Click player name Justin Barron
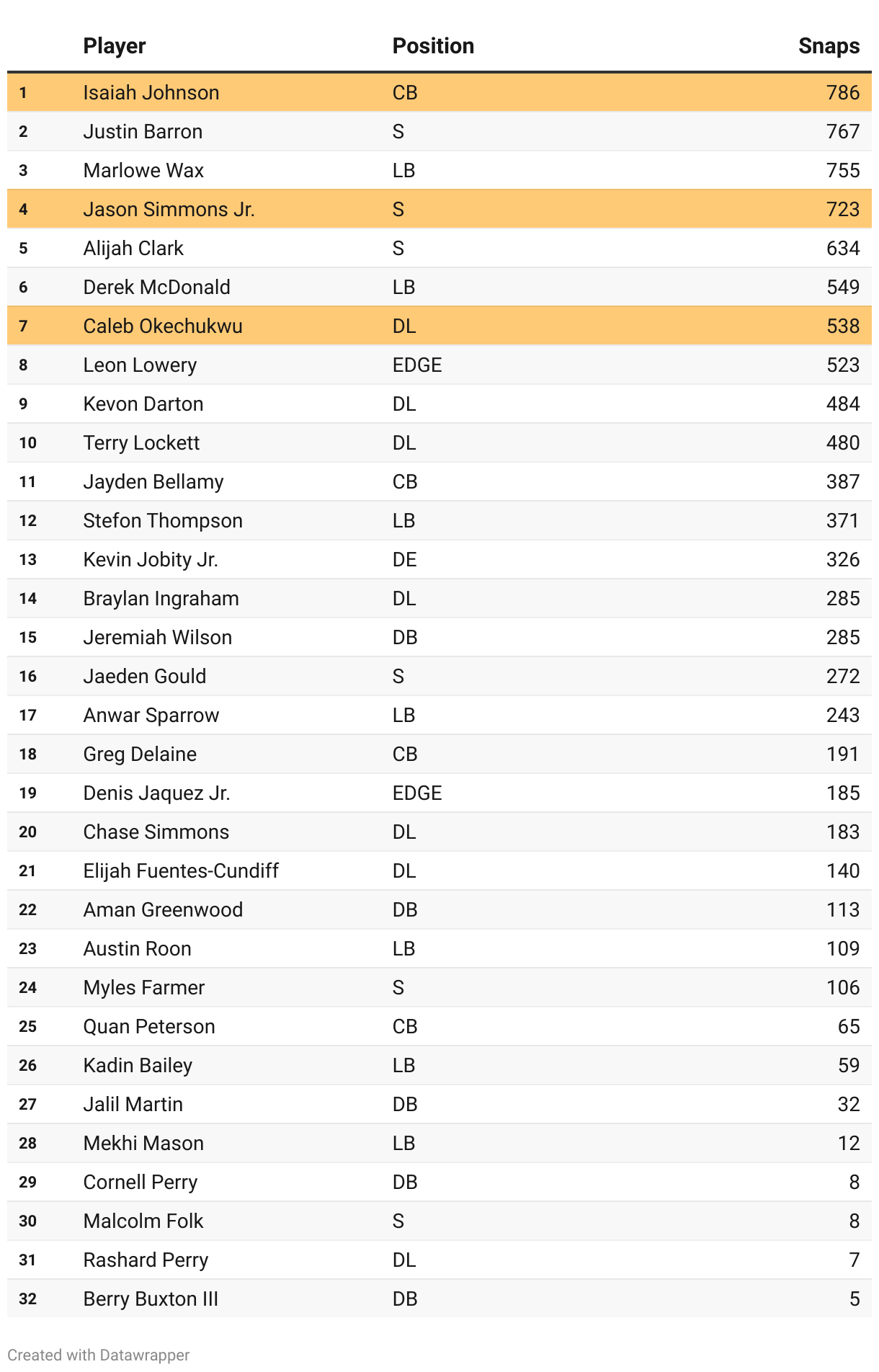879x1372 pixels. pos(143,131)
